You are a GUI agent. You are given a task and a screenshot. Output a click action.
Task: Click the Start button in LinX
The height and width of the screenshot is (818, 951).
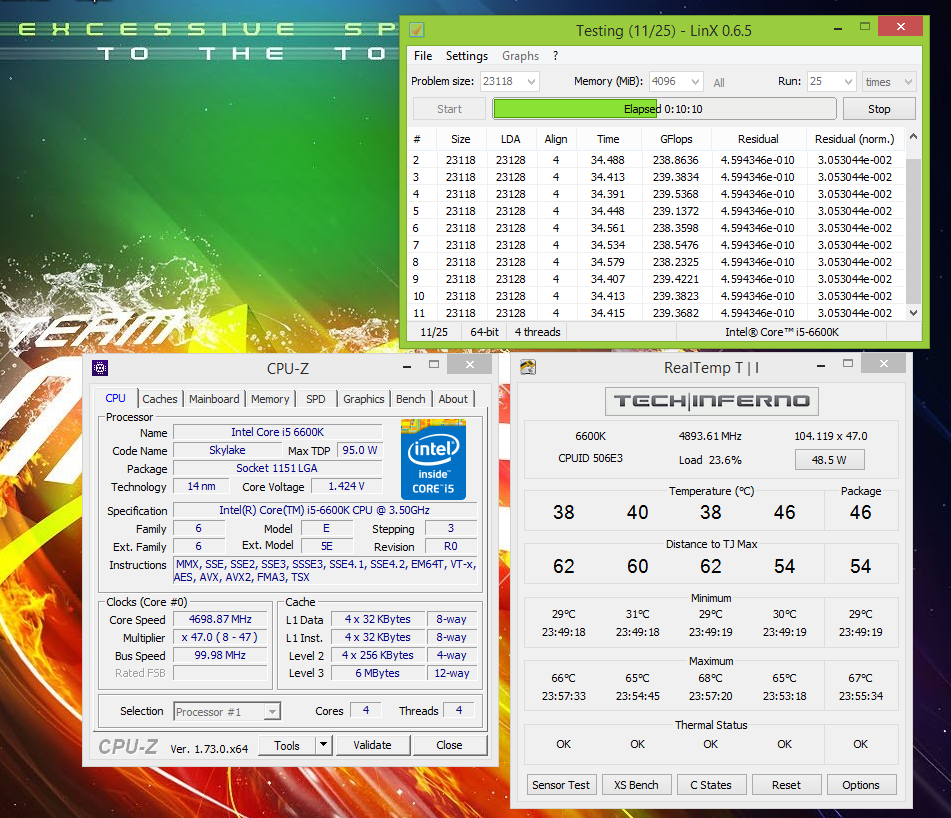[449, 109]
